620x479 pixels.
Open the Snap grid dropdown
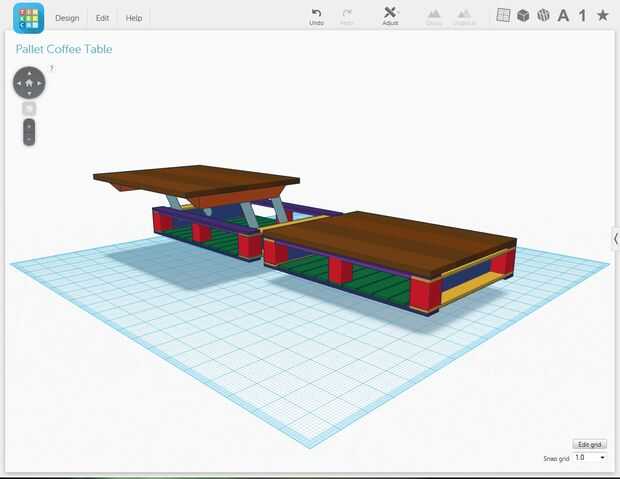click(x=590, y=458)
